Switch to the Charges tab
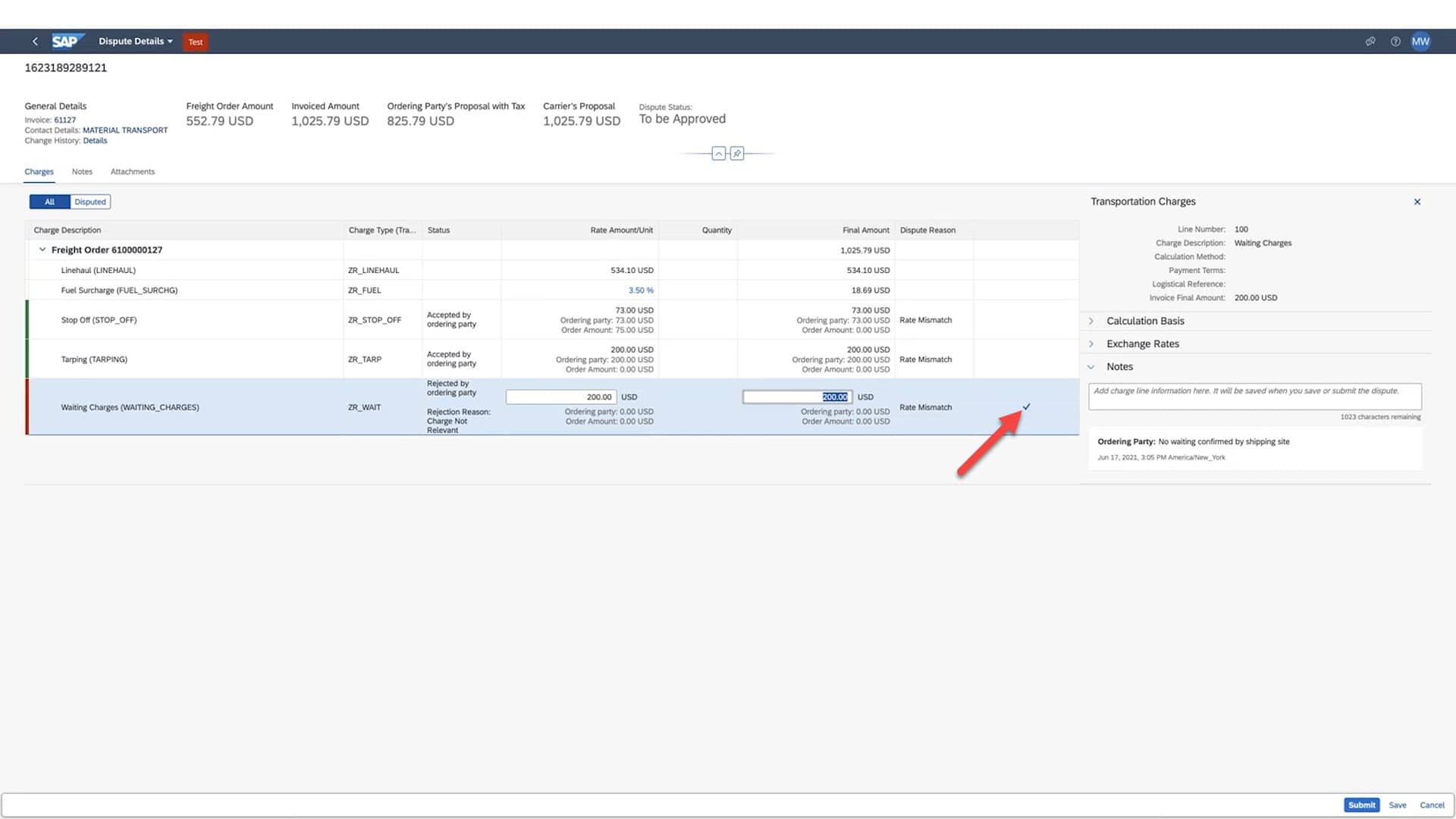Image resolution: width=1456 pixels, height=819 pixels. [39, 171]
